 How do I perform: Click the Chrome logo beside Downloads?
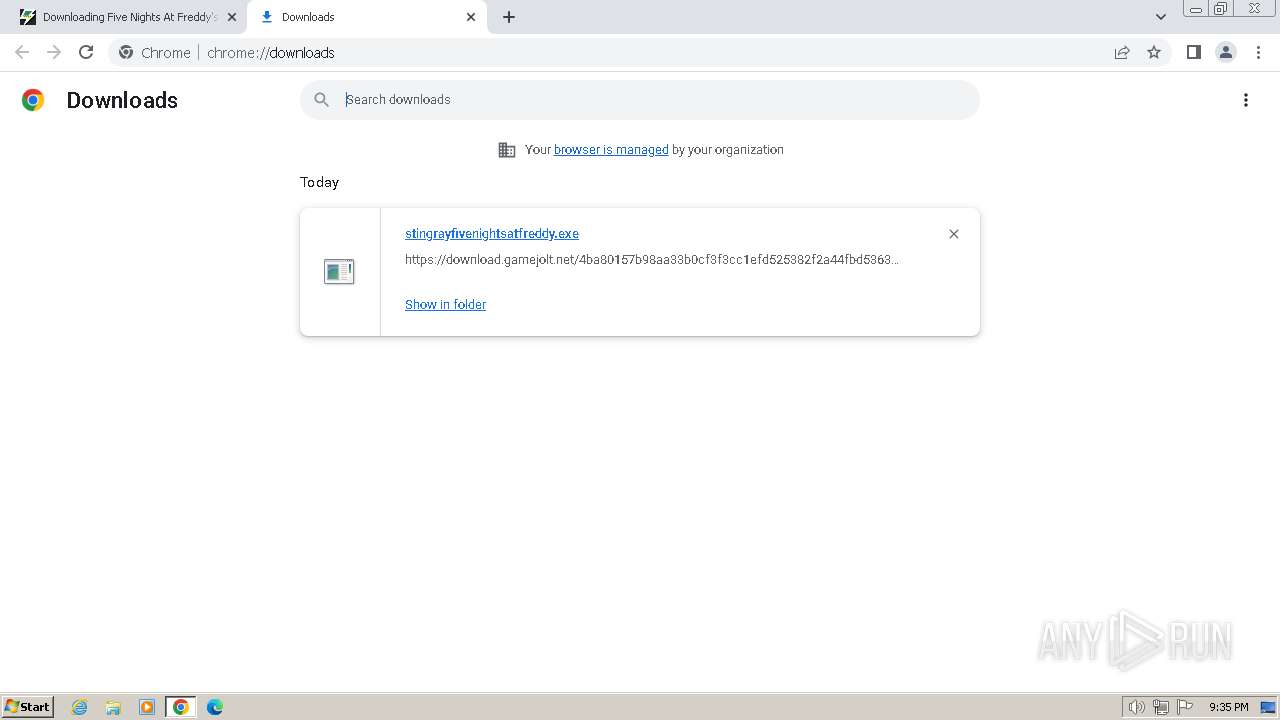(33, 100)
